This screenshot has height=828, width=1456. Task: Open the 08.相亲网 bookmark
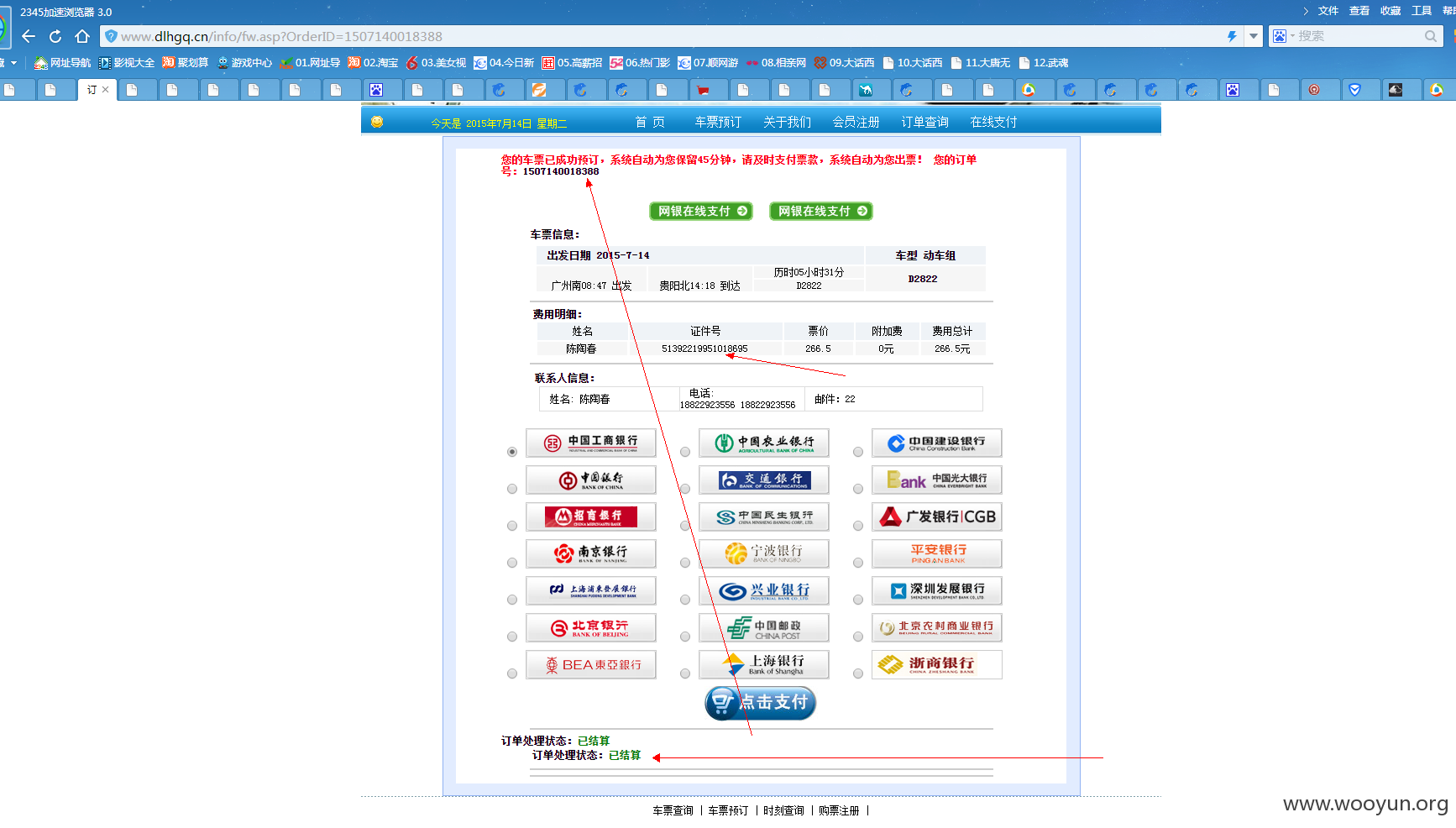tap(776, 63)
